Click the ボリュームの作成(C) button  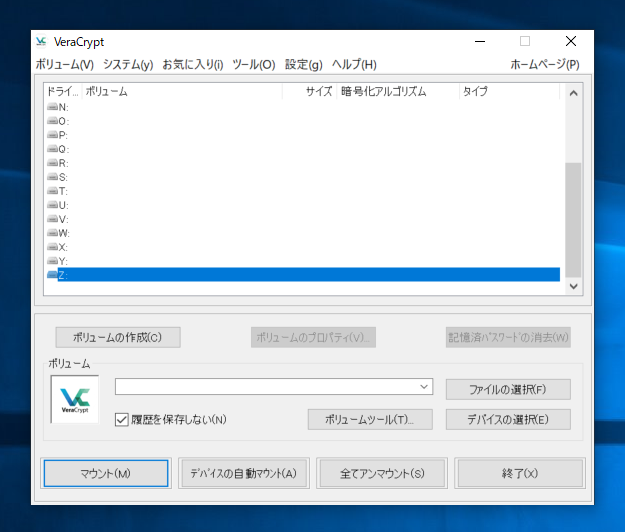click(118, 337)
